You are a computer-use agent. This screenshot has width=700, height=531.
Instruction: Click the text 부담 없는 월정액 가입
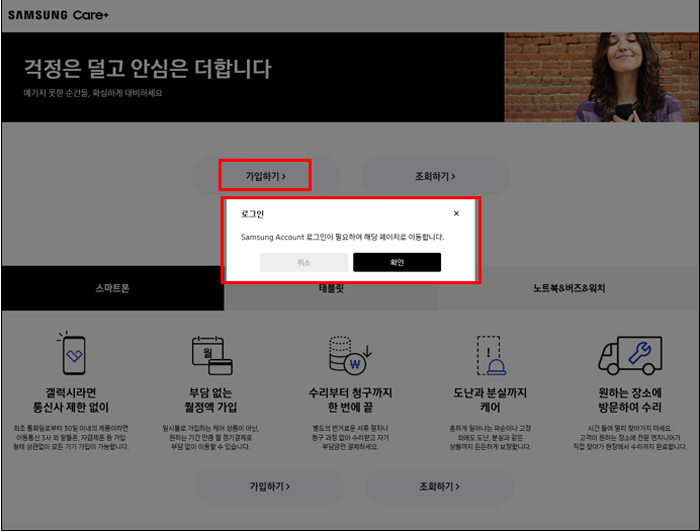[x=211, y=400]
